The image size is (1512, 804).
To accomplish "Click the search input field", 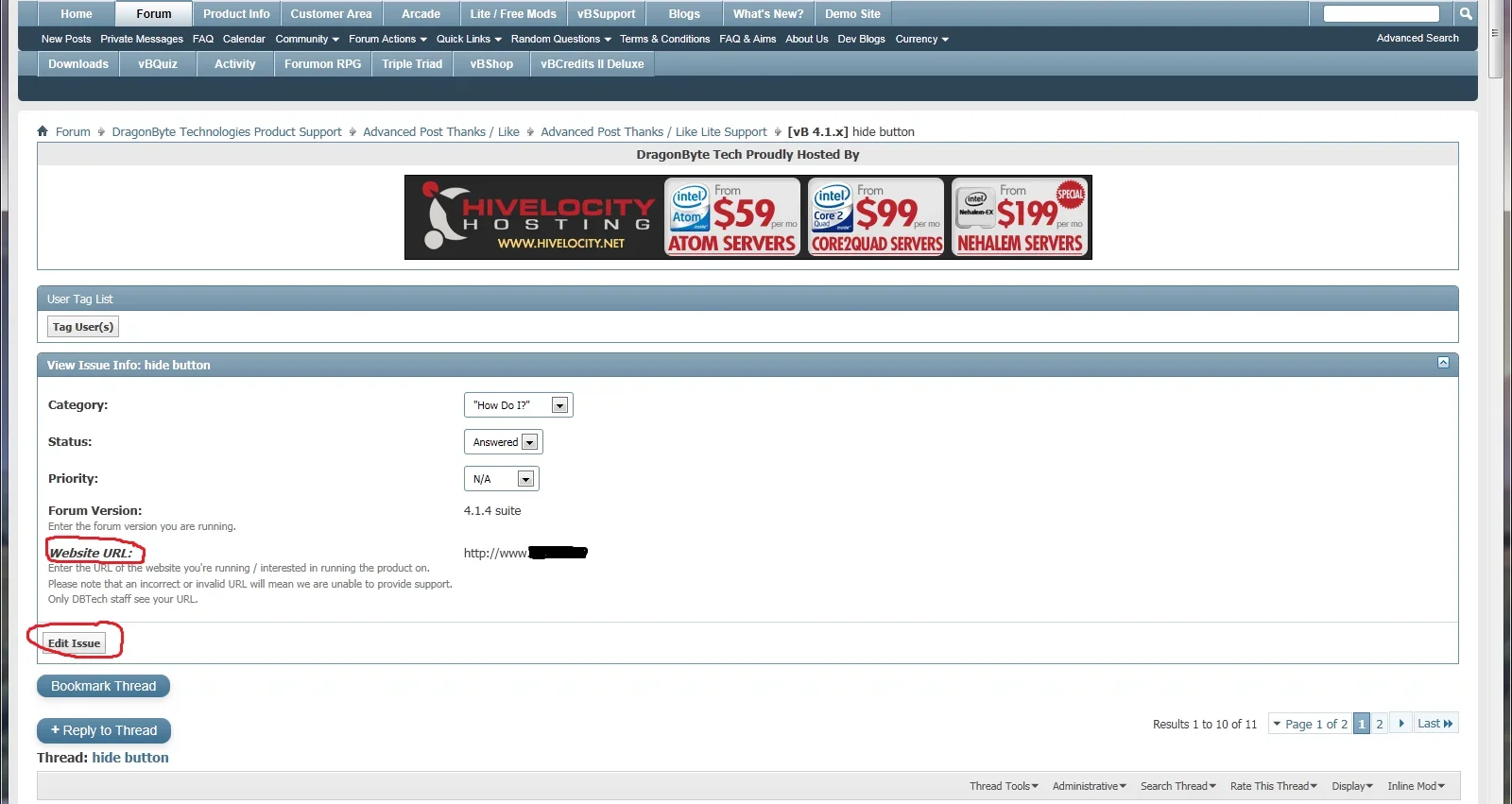I will 1381,13.
